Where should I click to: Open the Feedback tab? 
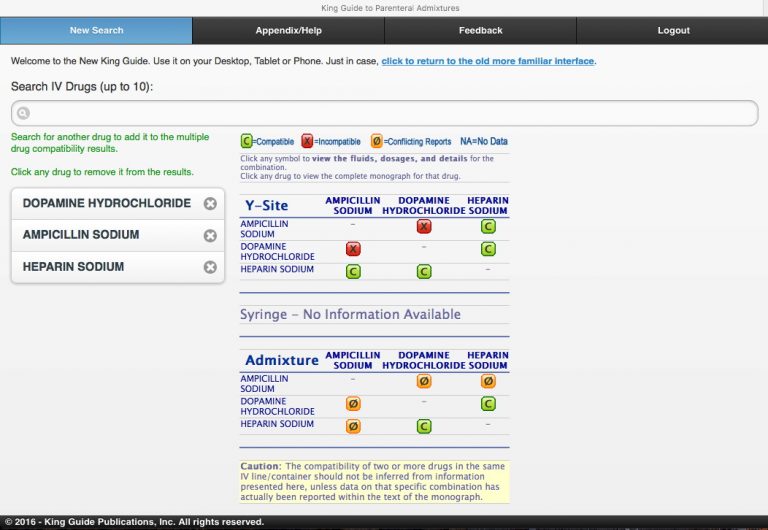(x=480, y=30)
